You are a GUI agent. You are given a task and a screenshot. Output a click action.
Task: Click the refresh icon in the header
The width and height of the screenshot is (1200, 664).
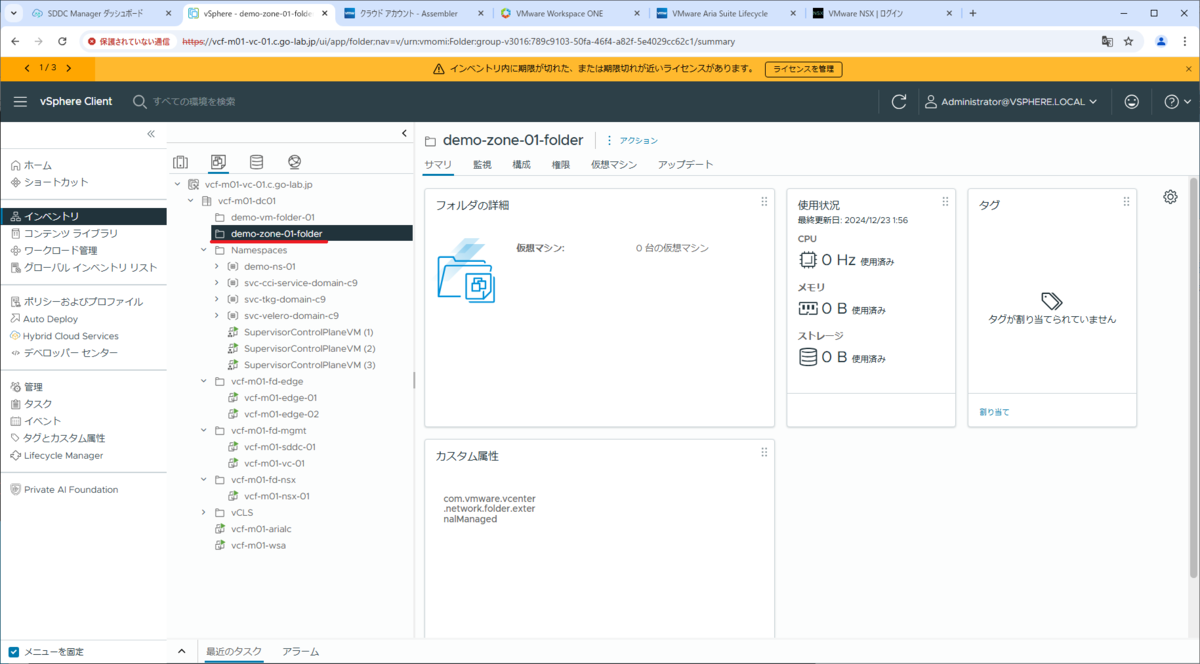point(899,102)
